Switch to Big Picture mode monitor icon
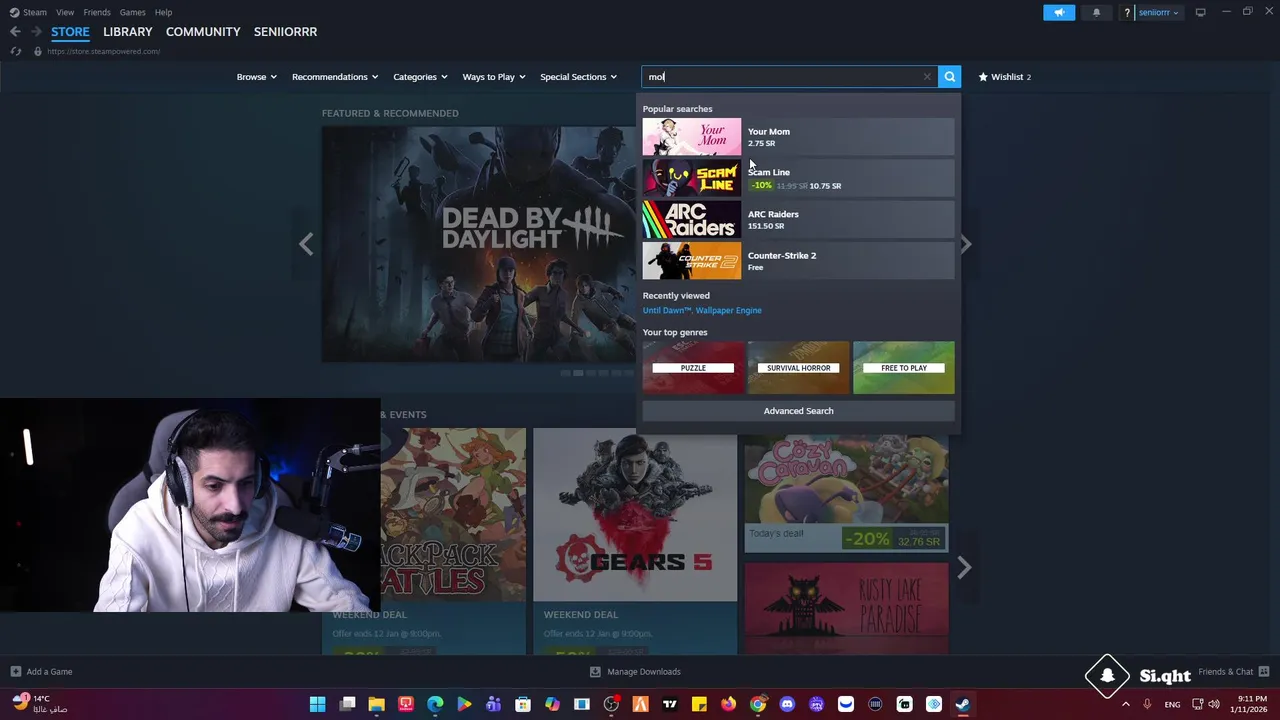The image size is (1280, 720). pyautogui.click(x=1200, y=12)
